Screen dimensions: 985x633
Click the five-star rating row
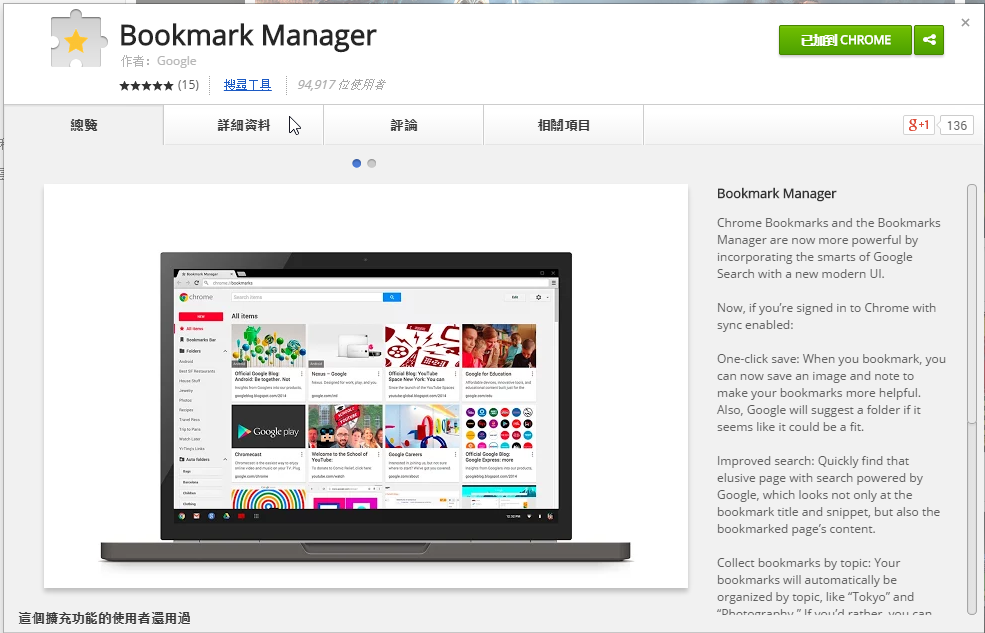click(146, 85)
